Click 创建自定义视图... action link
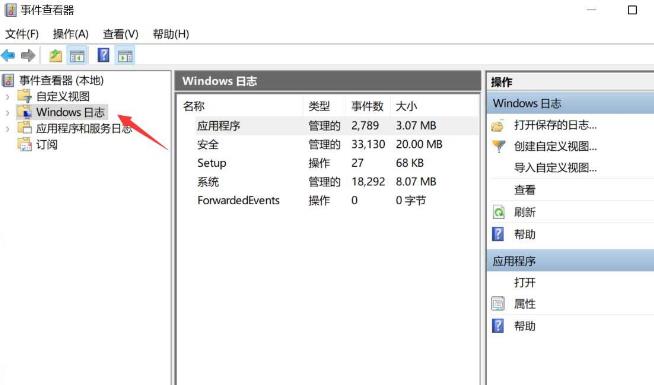 coord(555,146)
